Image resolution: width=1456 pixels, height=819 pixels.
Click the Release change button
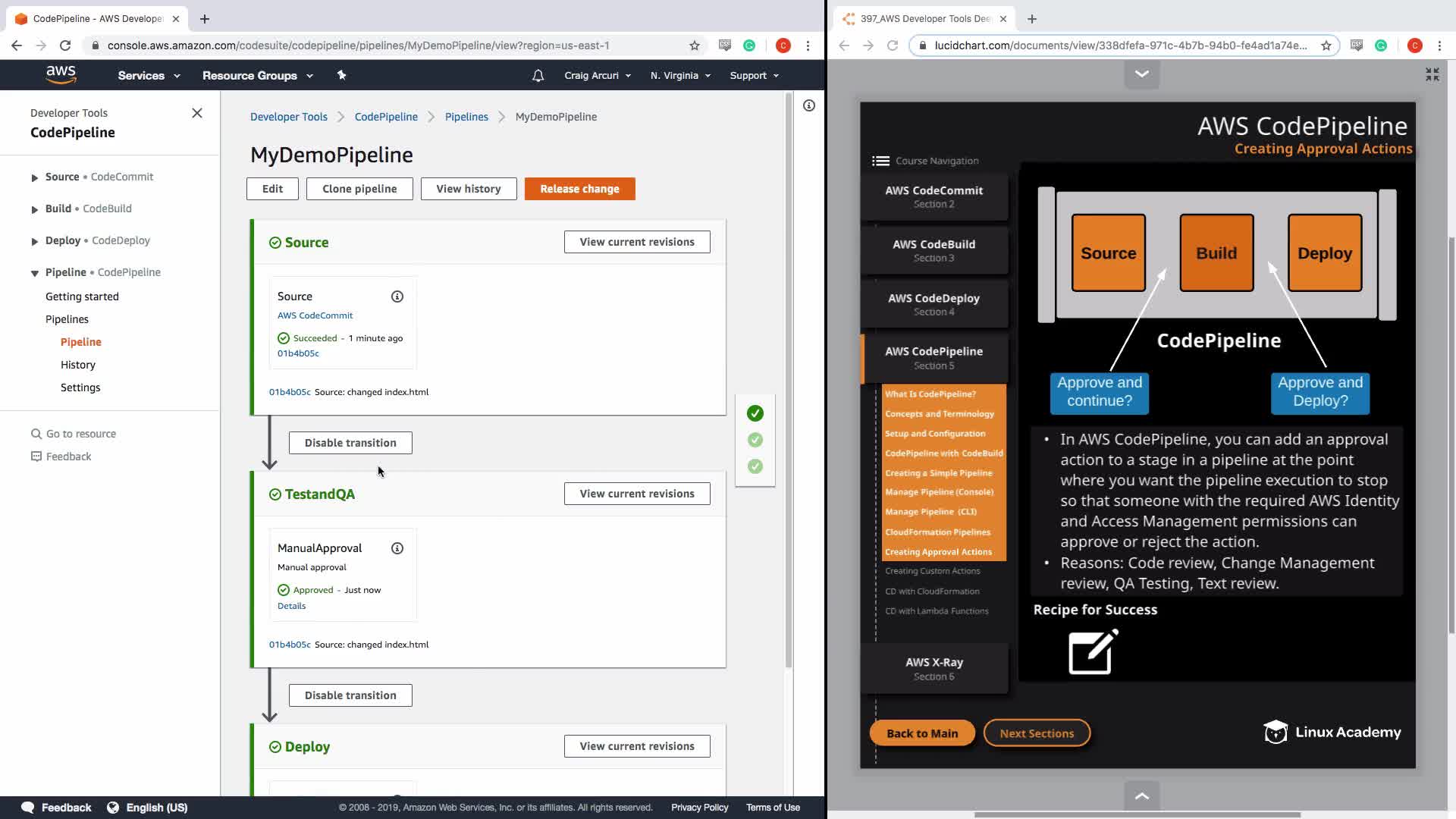(579, 189)
